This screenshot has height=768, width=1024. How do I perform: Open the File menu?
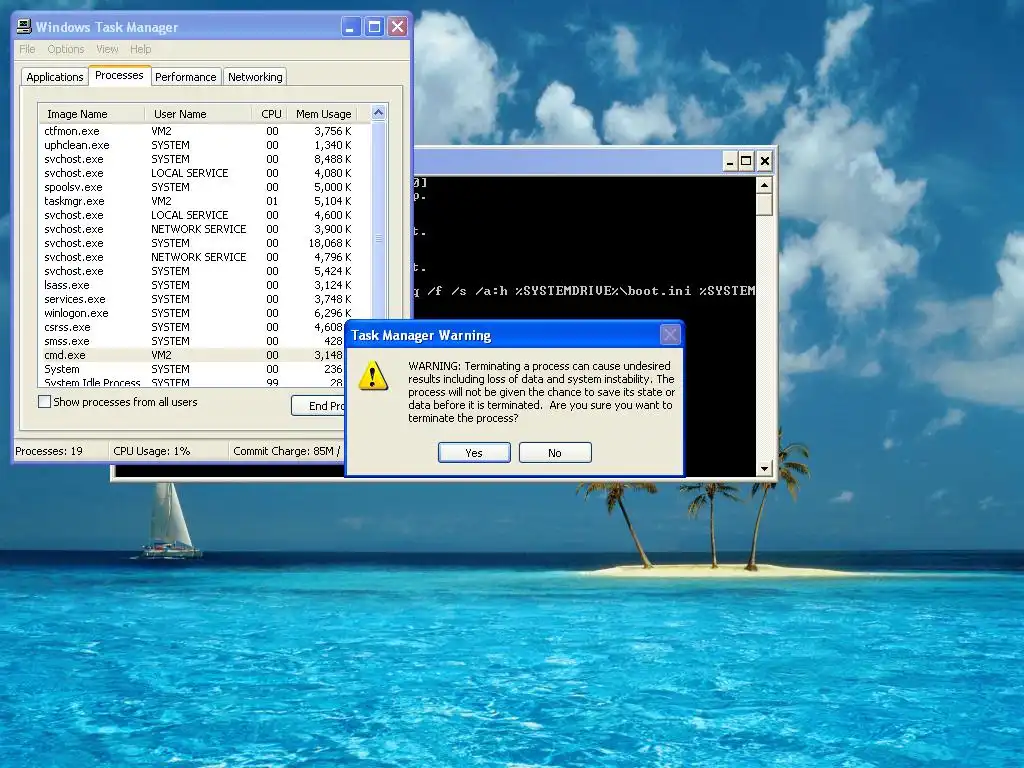pyautogui.click(x=27, y=49)
